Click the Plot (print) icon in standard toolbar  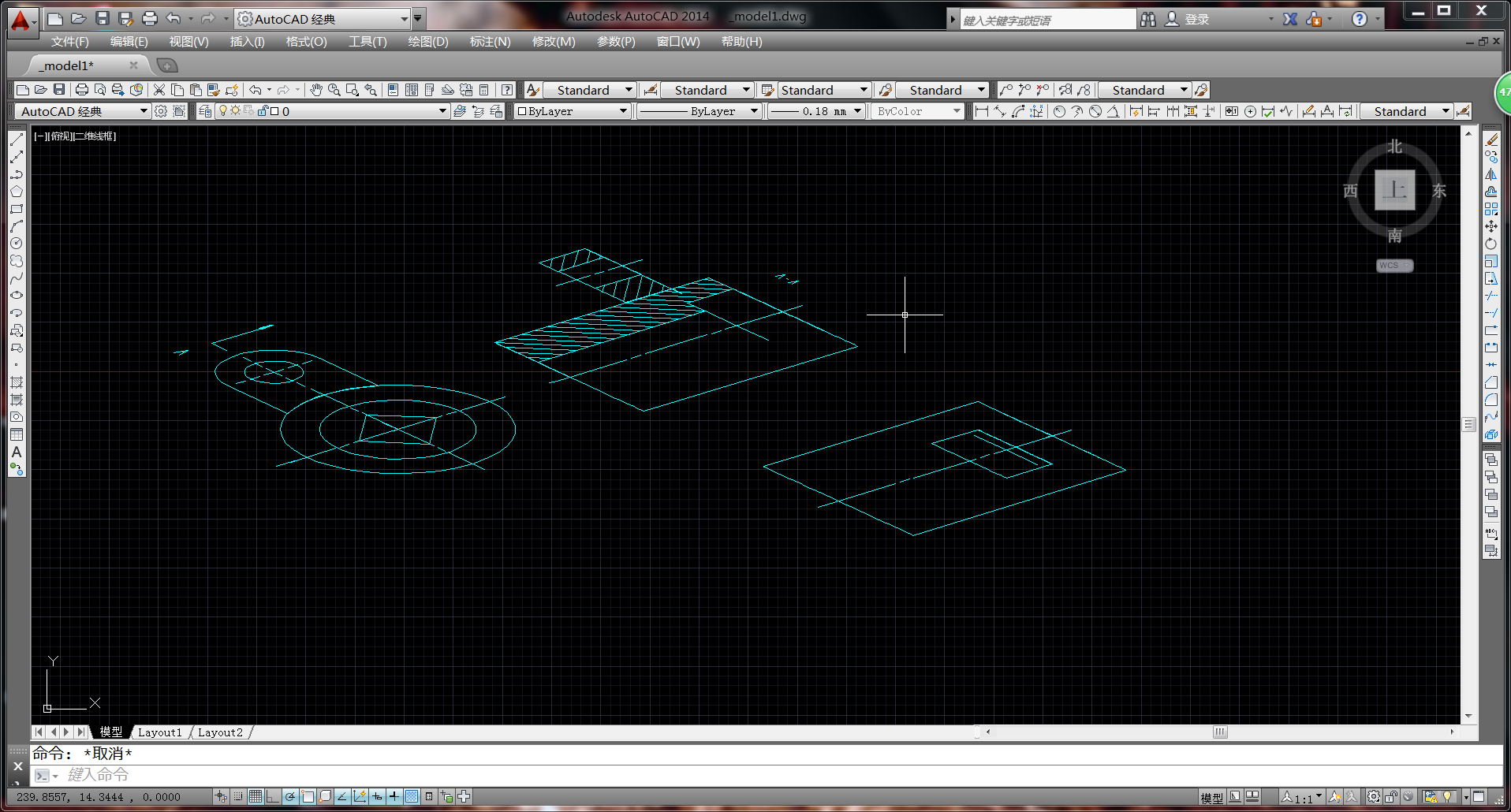tap(81, 90)
